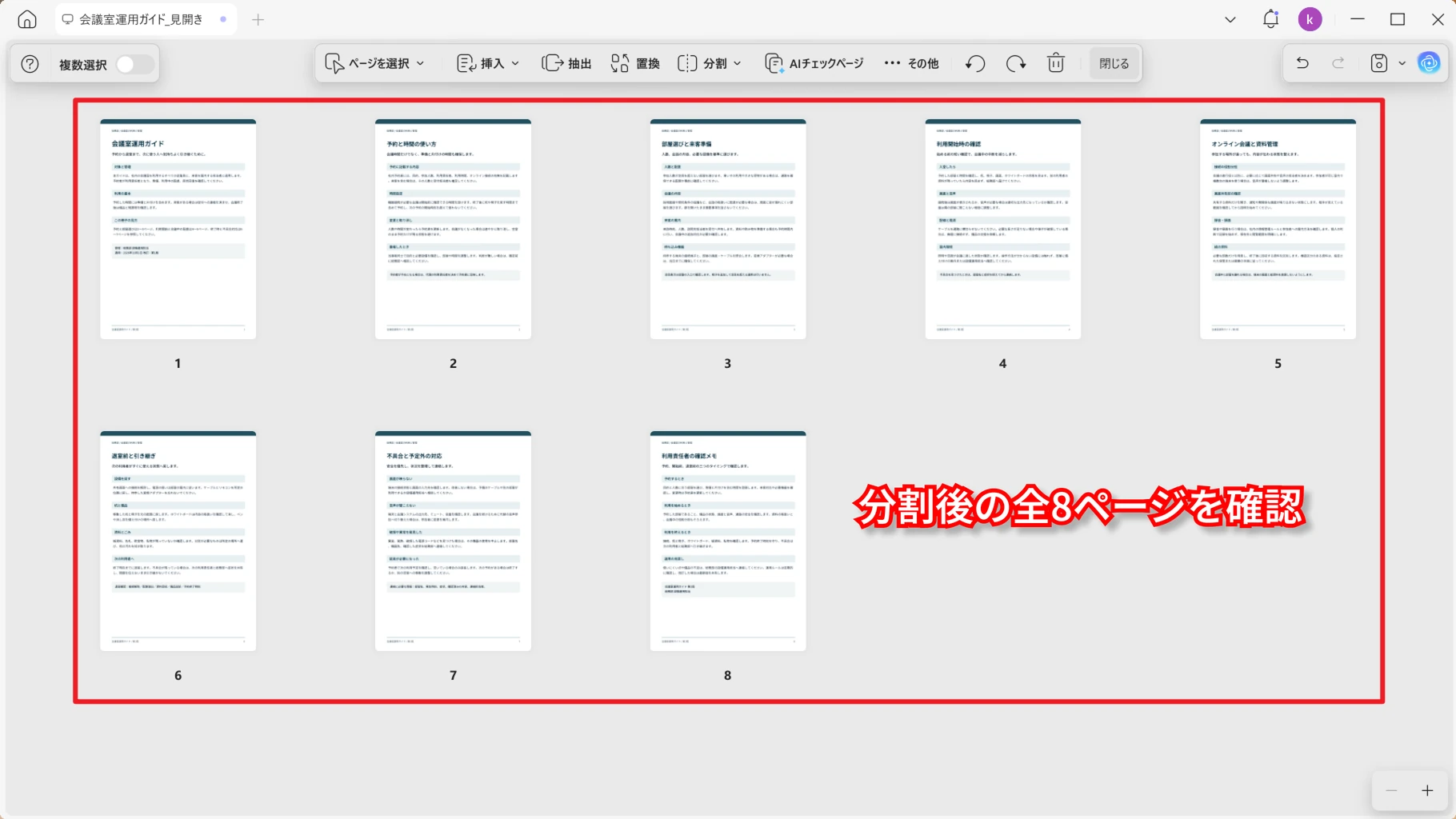
Task: Select page 2 thumbnail
Action: point(453,229)
